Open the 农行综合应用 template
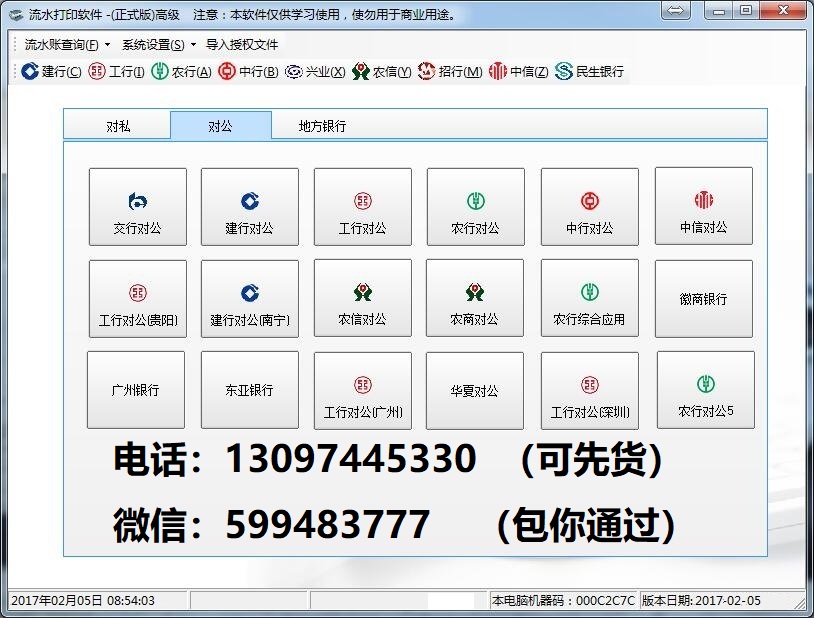Viewport: 814px width, 618px height. pyautogui.click(x=590, y=298)
